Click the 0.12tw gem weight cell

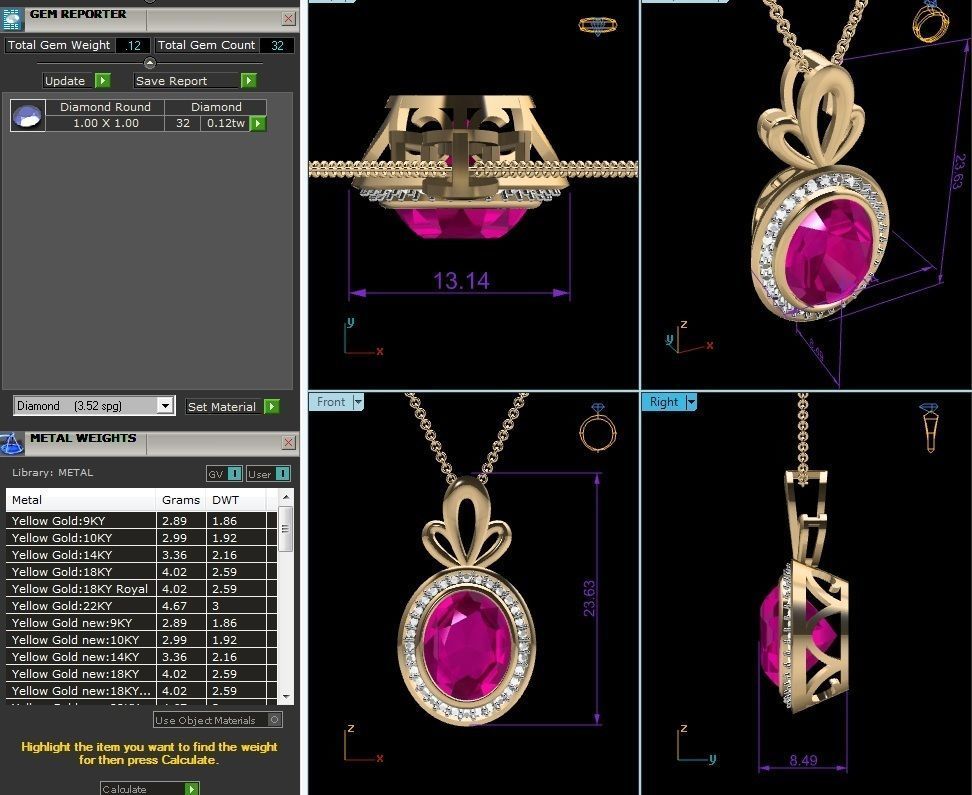tap(226, 123)
